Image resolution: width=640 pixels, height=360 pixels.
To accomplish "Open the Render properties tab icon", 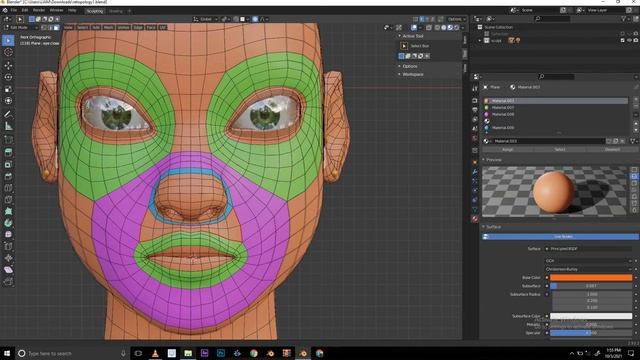I will [475, 100].
